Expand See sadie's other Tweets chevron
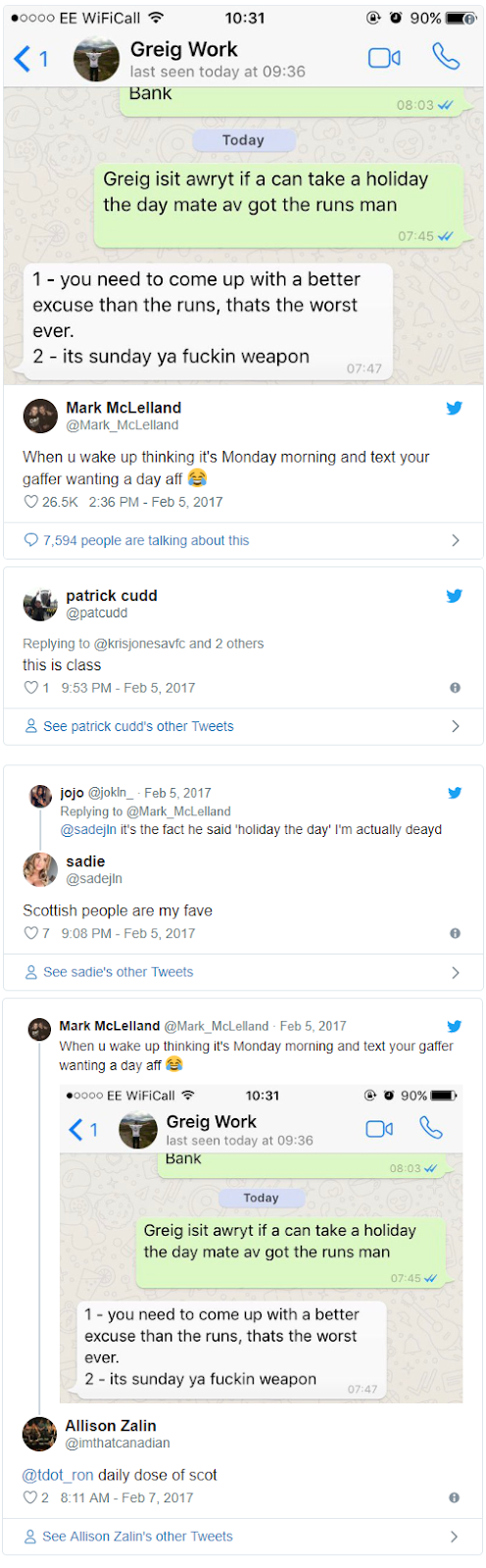486x1568 pixels. [x=455, y=972]
